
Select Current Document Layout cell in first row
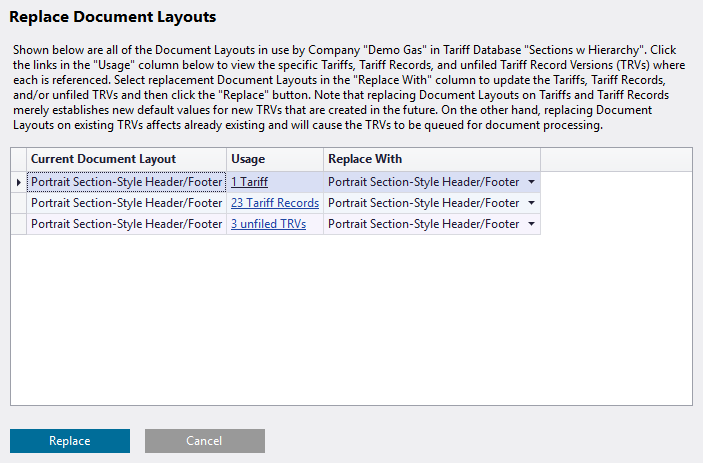[x=126, y=182]
